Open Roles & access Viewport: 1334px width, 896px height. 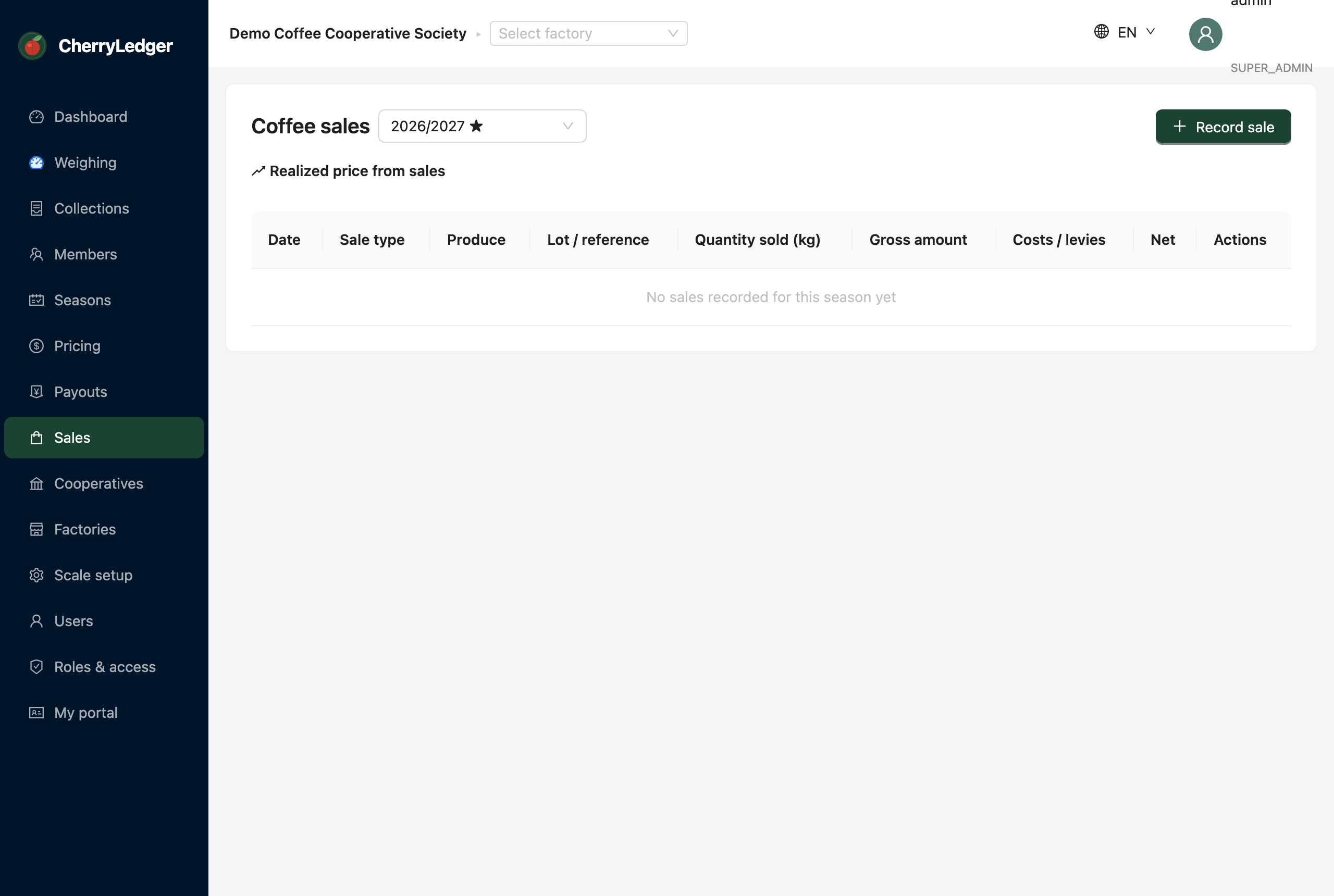[x=104, y=667]
